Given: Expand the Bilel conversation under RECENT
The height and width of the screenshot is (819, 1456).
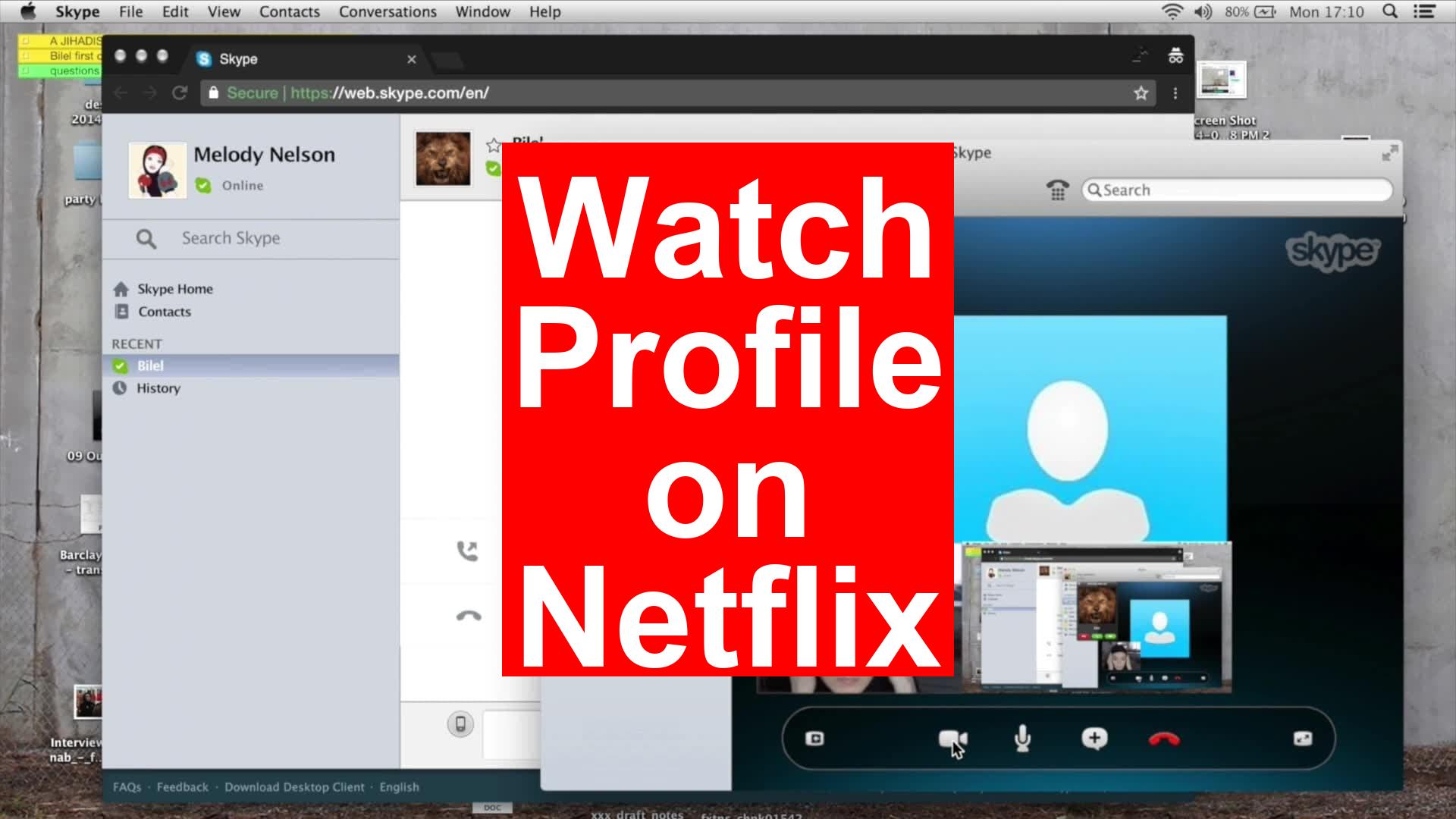Looking at the screenshot, I should 152,365.
